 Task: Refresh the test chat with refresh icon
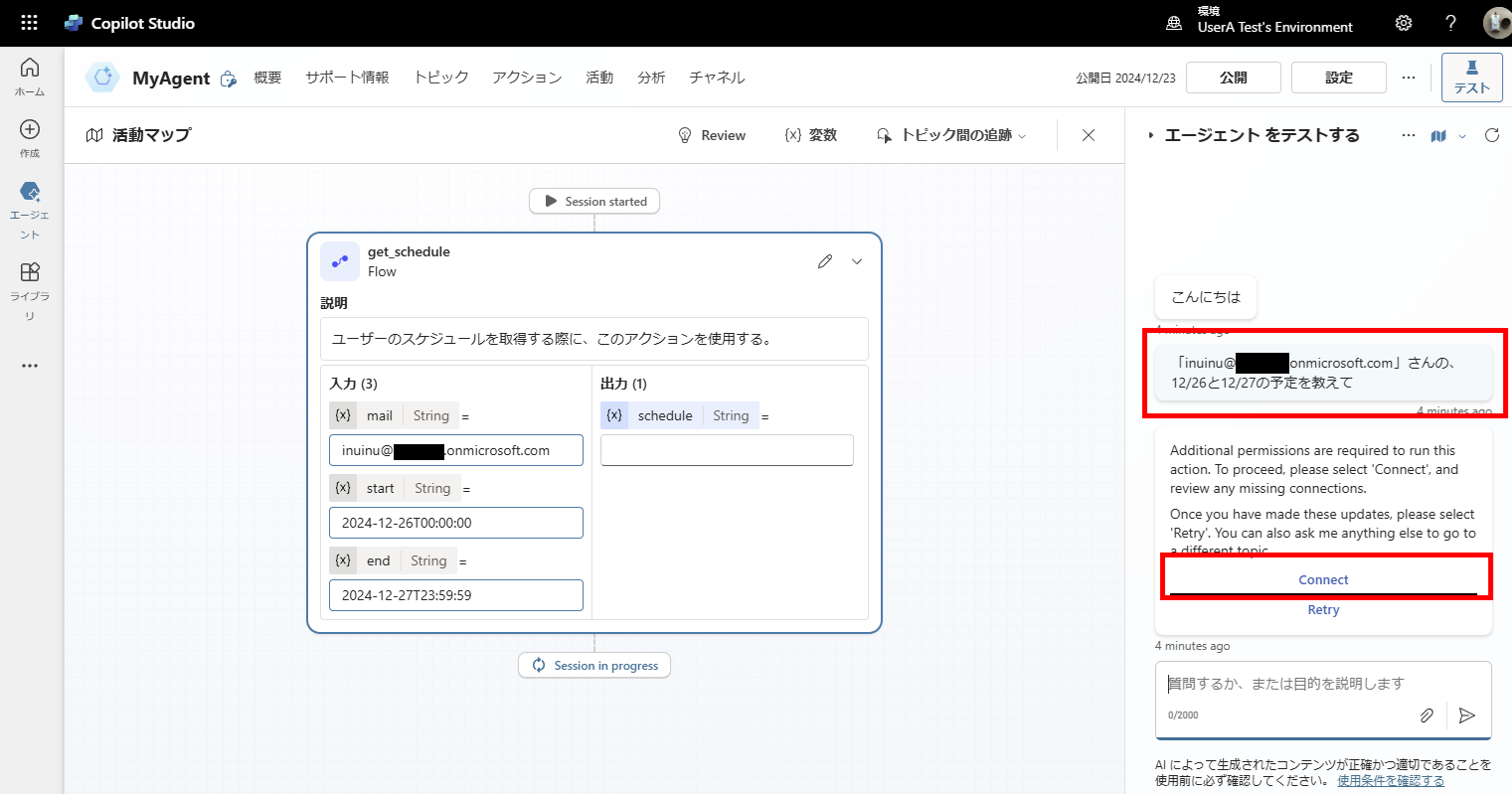click(1491, 135)
